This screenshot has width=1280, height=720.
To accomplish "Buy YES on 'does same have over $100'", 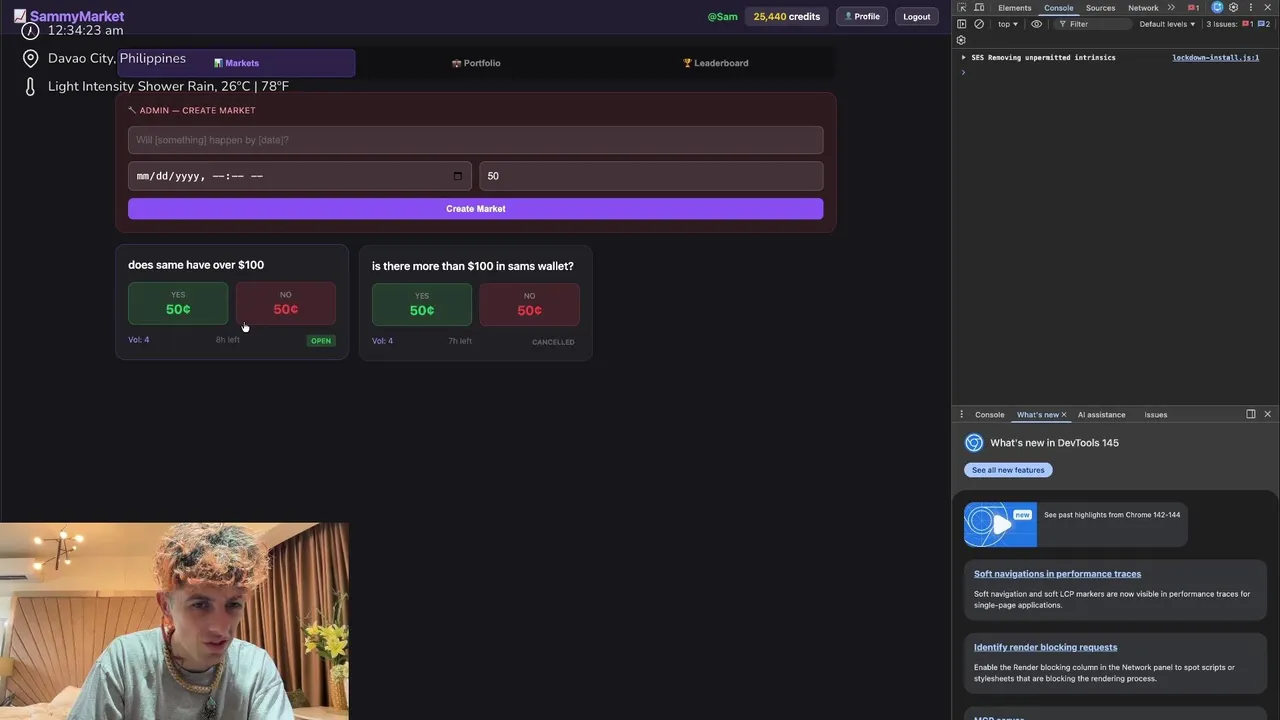I will [178, 303].
